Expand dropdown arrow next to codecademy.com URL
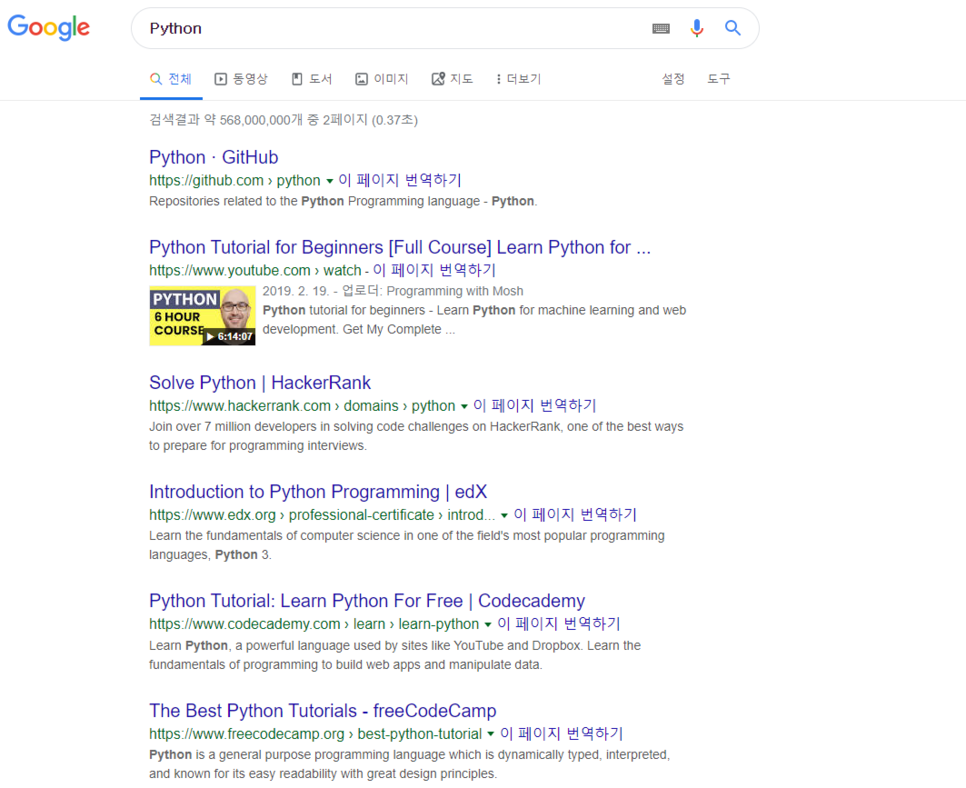966x788 pixels. pos(488,625)
